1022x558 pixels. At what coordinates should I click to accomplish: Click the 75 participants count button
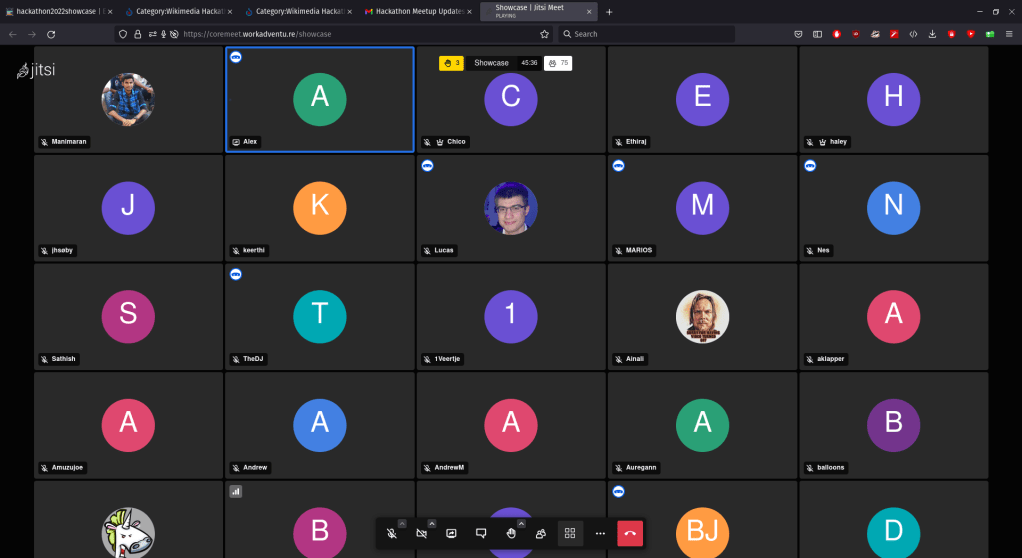click(x=558, y=63)
